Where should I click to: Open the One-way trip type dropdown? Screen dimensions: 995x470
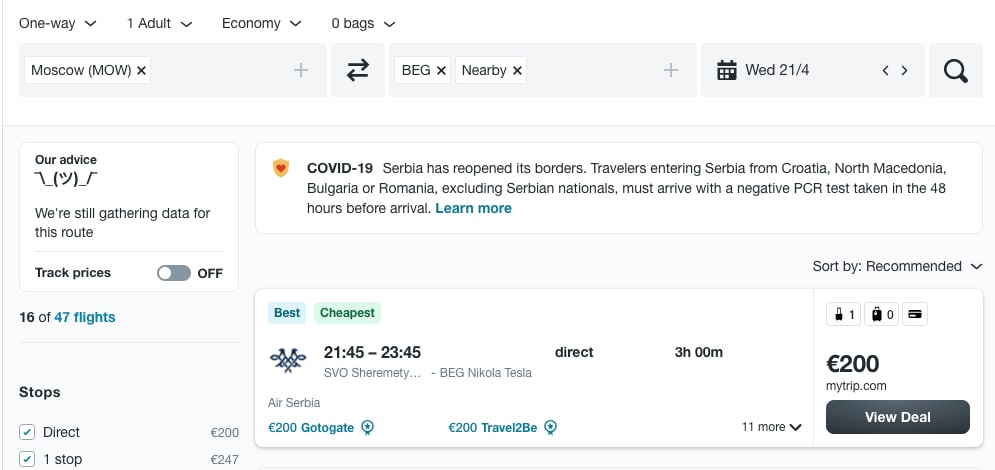[58, 23]
